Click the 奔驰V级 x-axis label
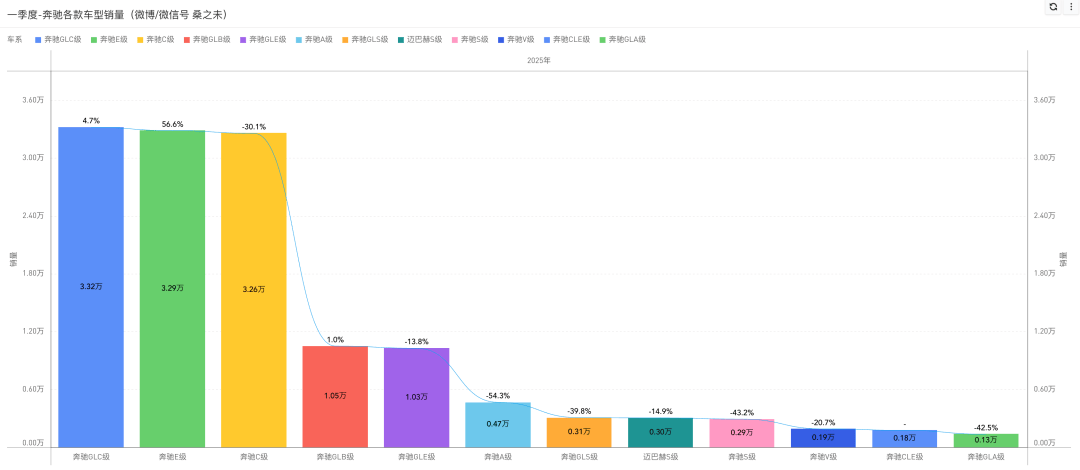This screenshot has height=470, width=1080. click(823, 457)
